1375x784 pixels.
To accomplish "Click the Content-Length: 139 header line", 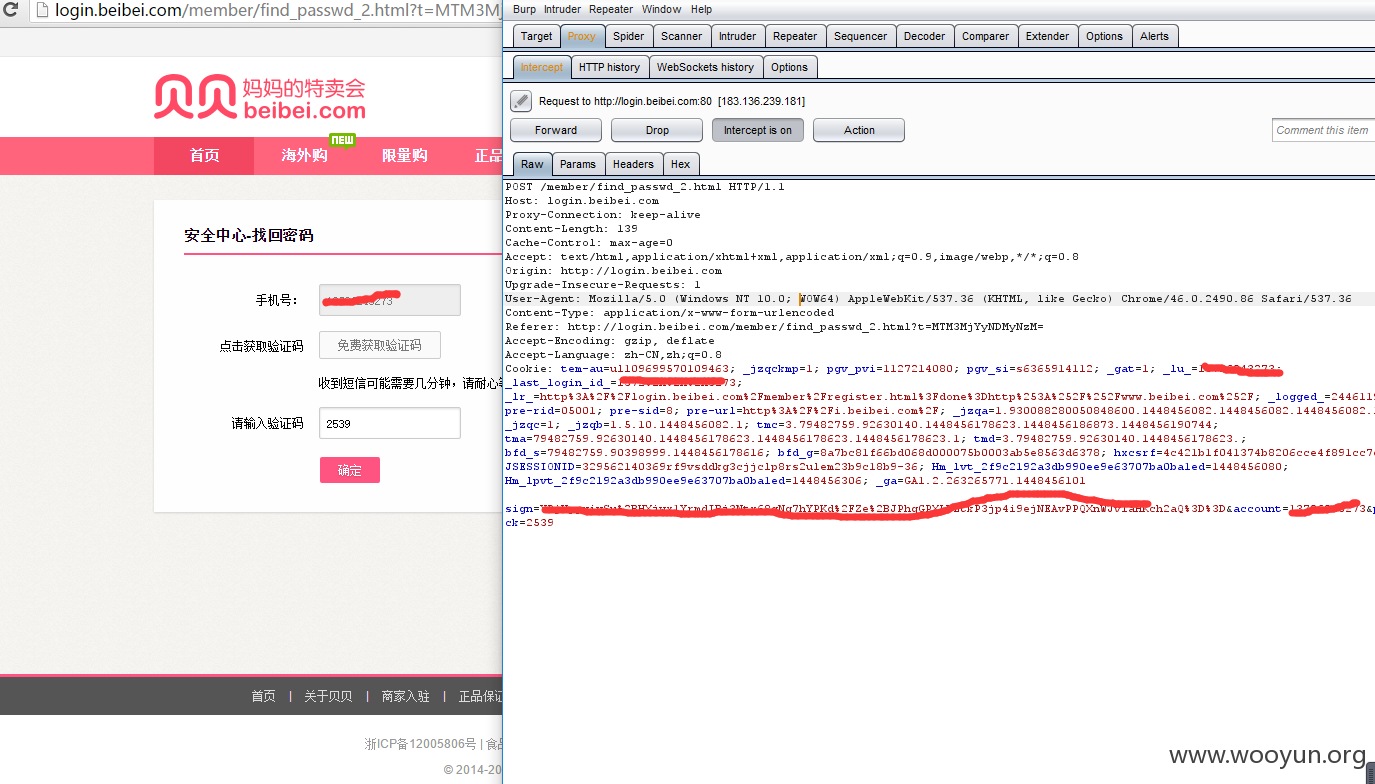I will click(x=571, y=229).
